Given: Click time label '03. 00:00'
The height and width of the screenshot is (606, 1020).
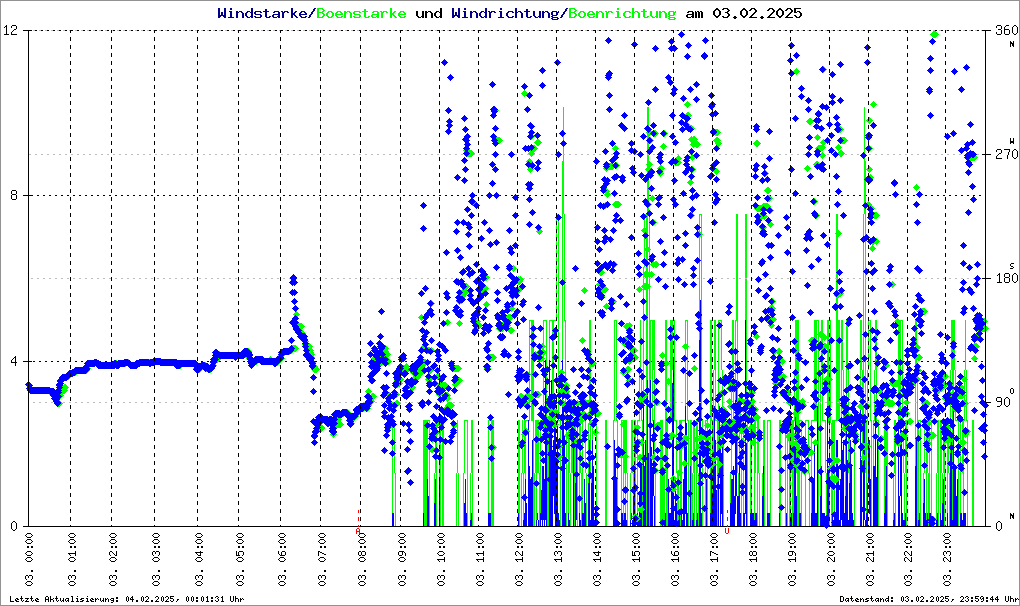Looking at the screenshot, I should tap(30, 560).
